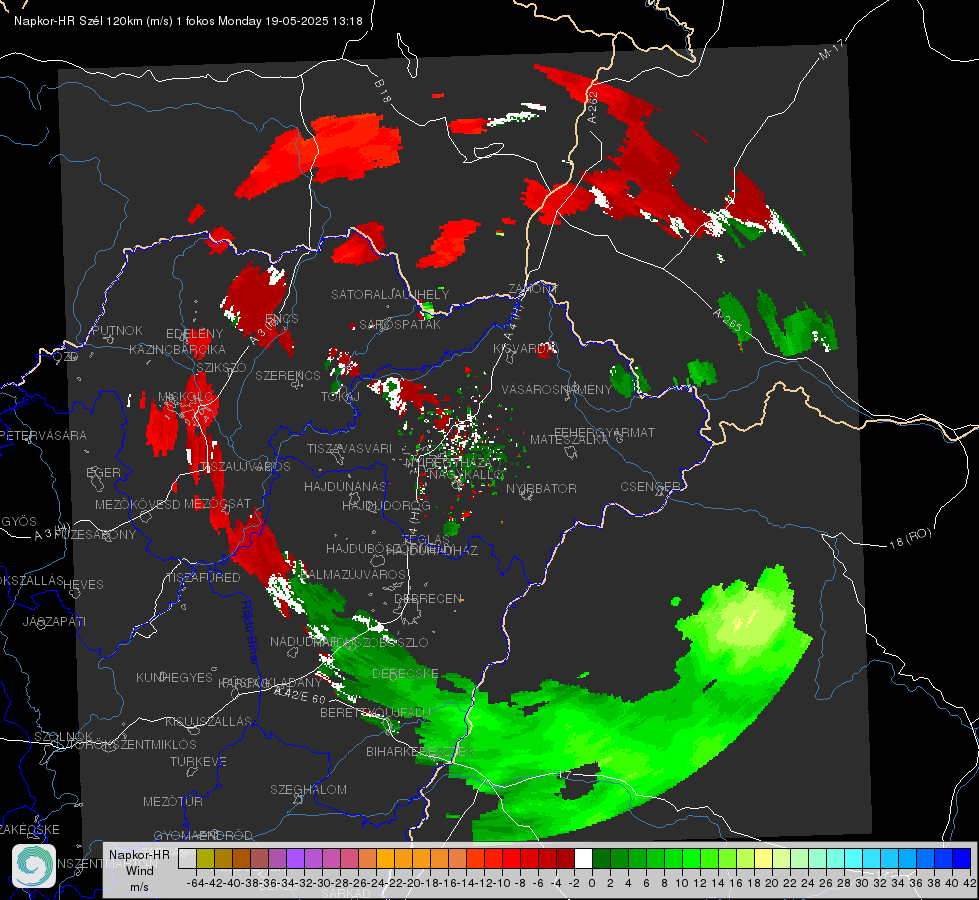
Task: Pick the dark red -4 to -2 swatch
Action: pyautogui.click(x=566, y=858)
